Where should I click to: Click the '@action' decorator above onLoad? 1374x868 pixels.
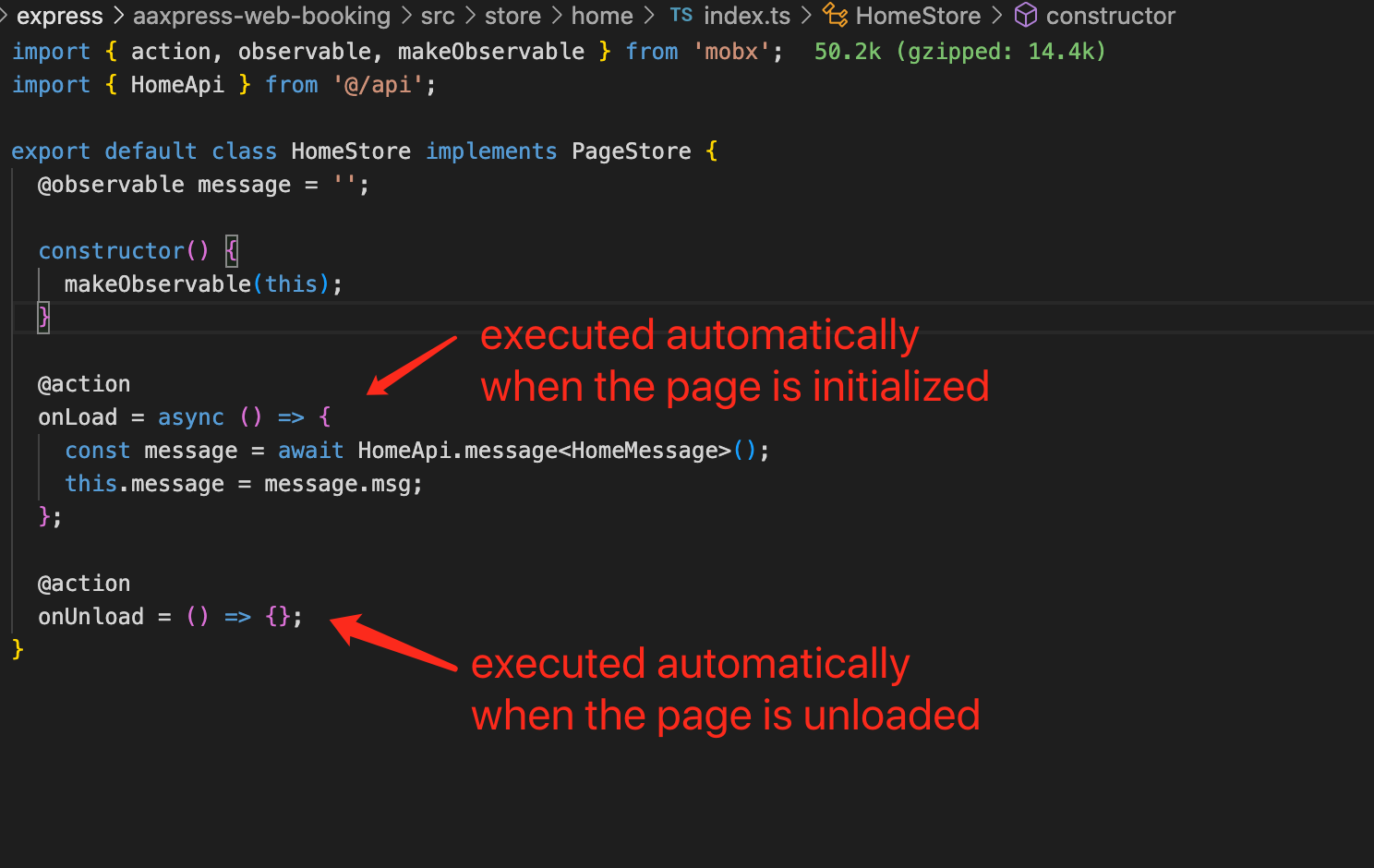coord(84,384)
